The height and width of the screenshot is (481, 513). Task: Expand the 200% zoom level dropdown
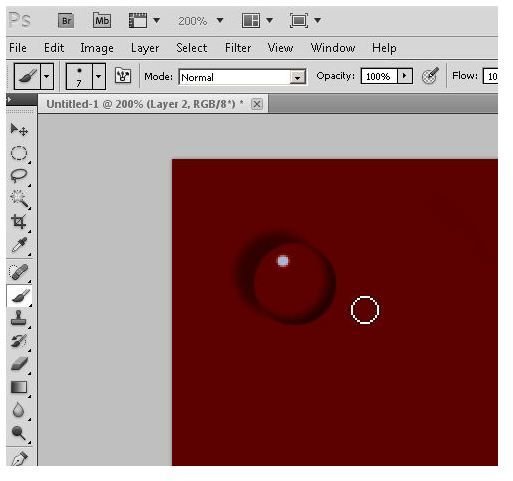point(220,20)
